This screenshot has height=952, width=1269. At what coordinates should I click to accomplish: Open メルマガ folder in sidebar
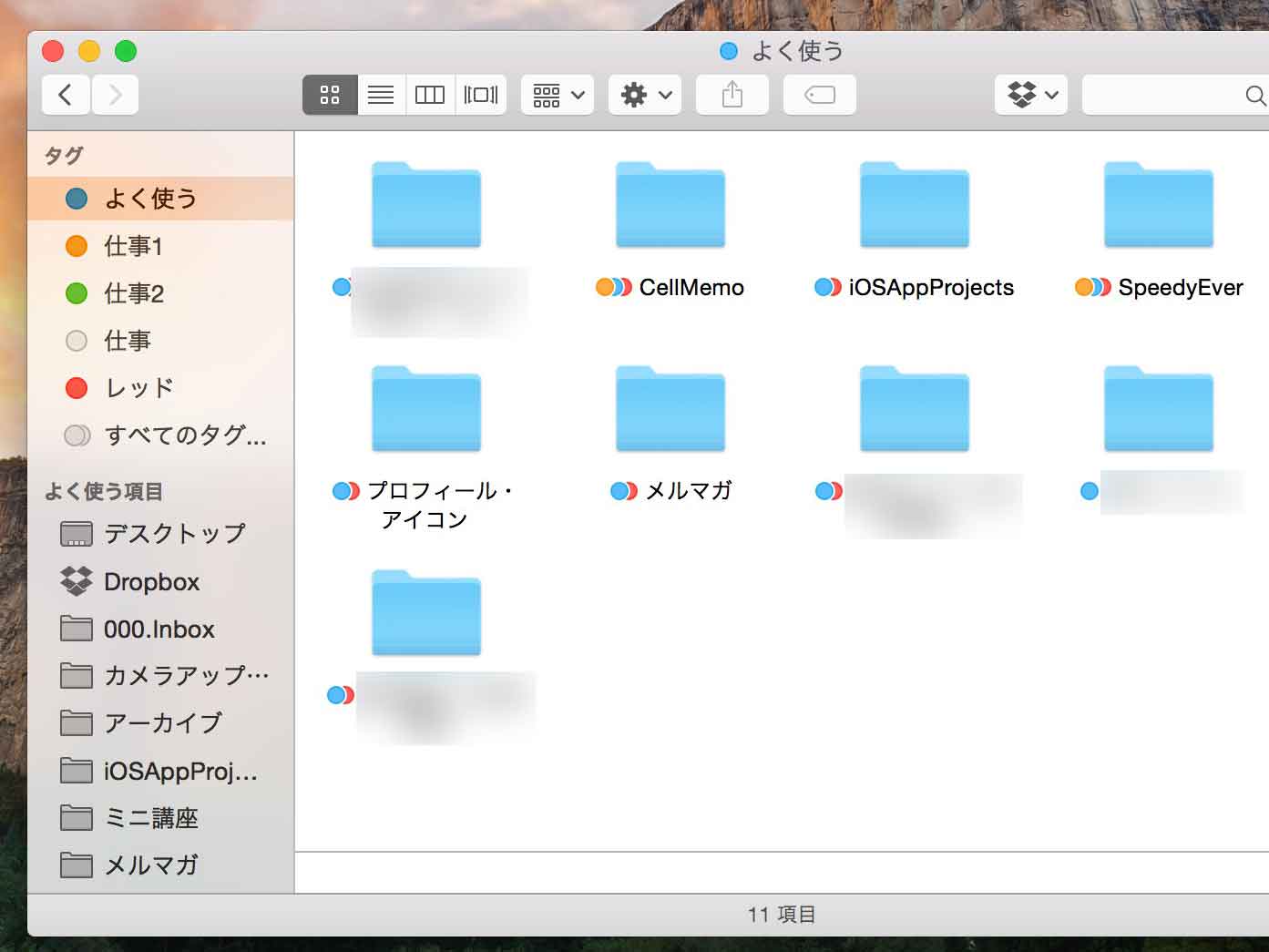[161, 865]
